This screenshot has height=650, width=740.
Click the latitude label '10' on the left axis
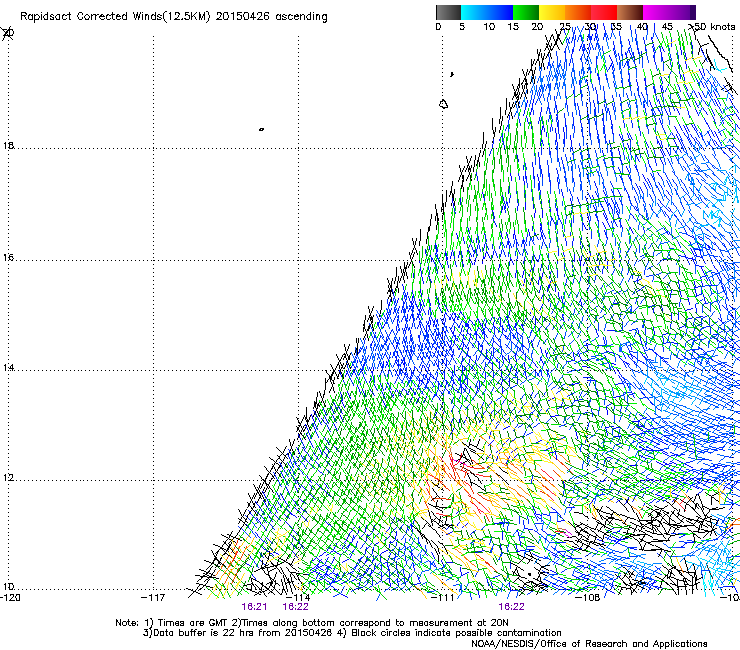(8, 587)
